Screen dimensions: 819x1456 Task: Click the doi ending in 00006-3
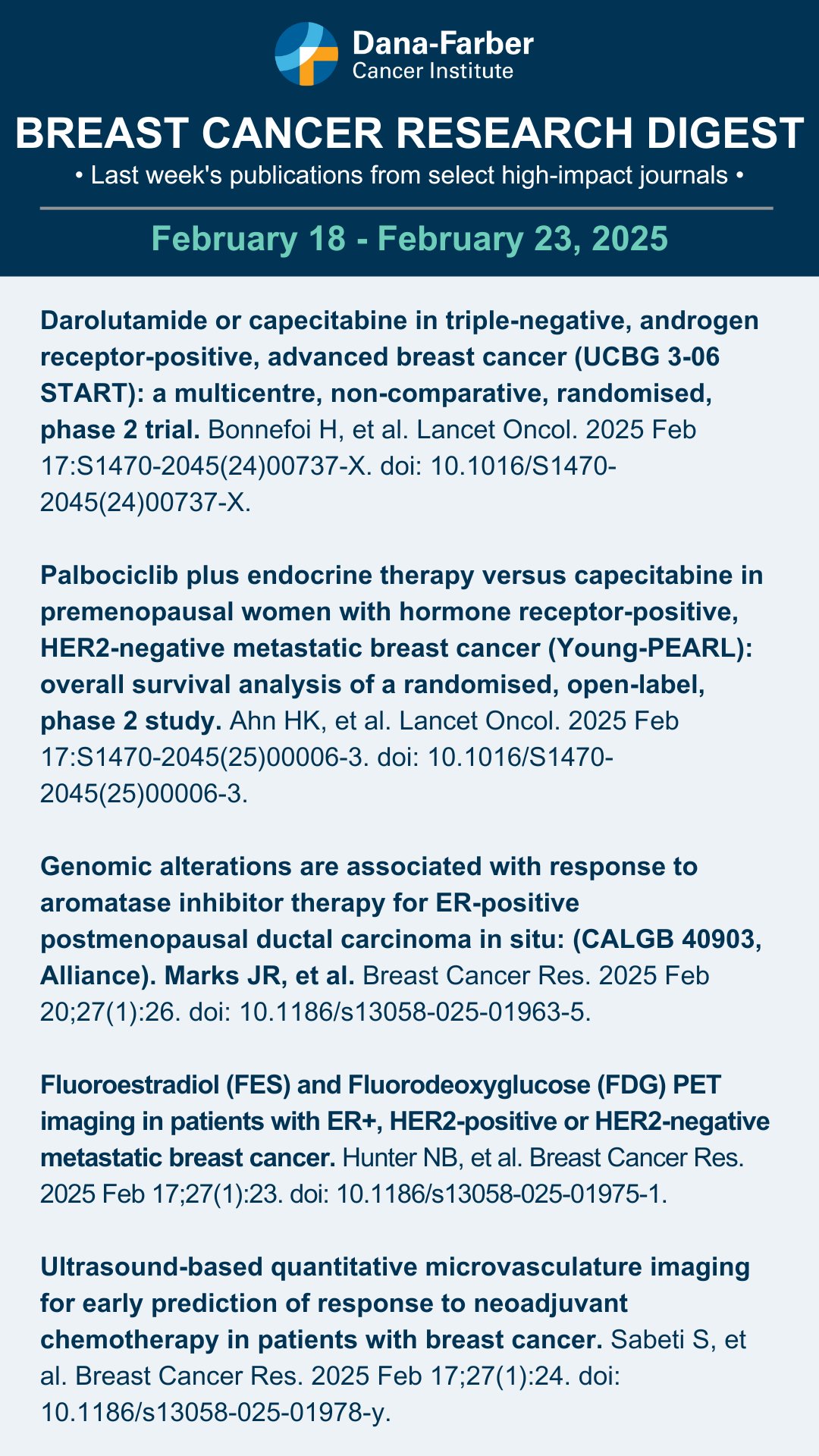pyautogui.click(x=327, y=775)
